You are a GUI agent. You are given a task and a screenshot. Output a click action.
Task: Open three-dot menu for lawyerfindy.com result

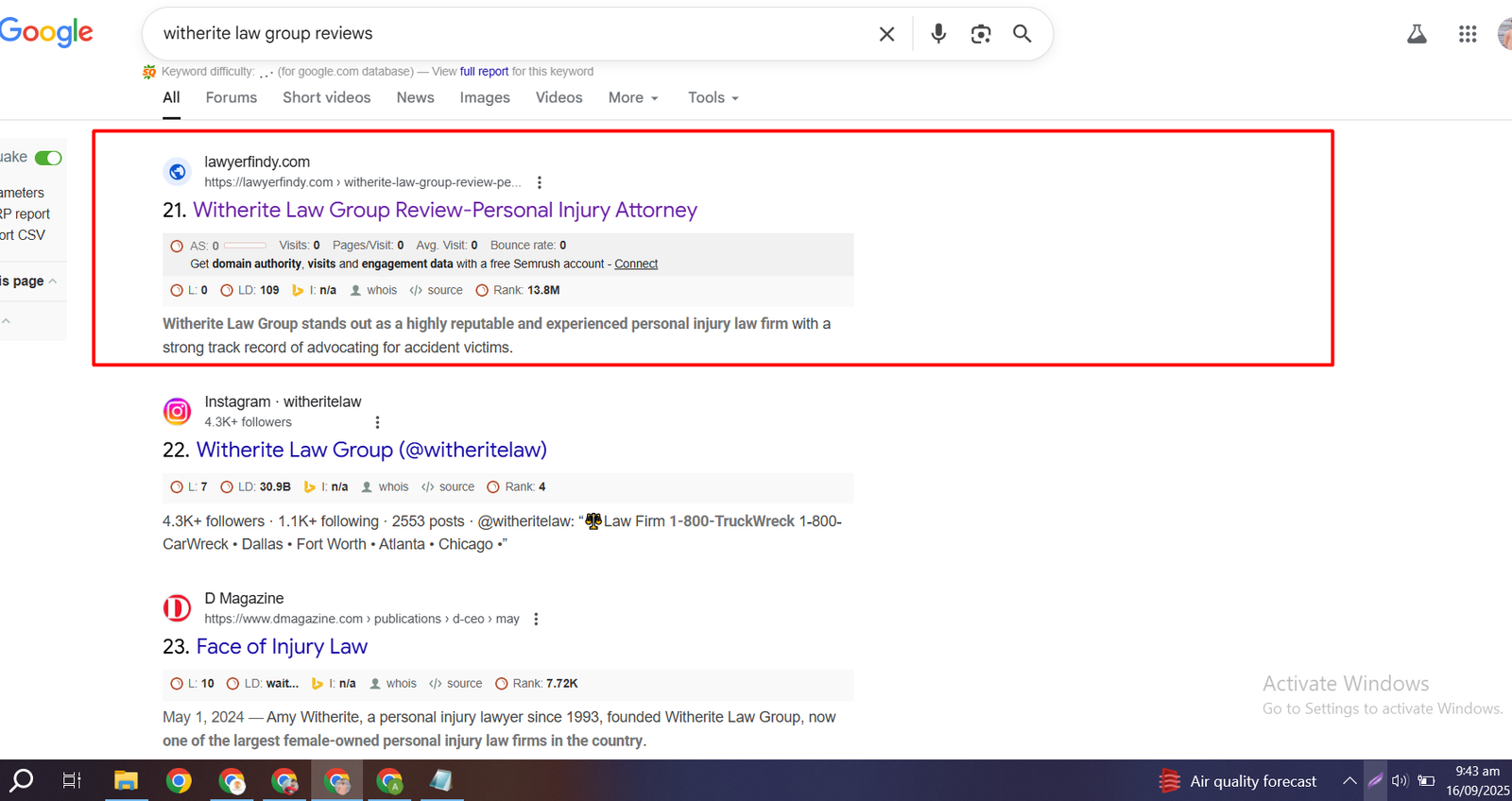coord(540,182)
